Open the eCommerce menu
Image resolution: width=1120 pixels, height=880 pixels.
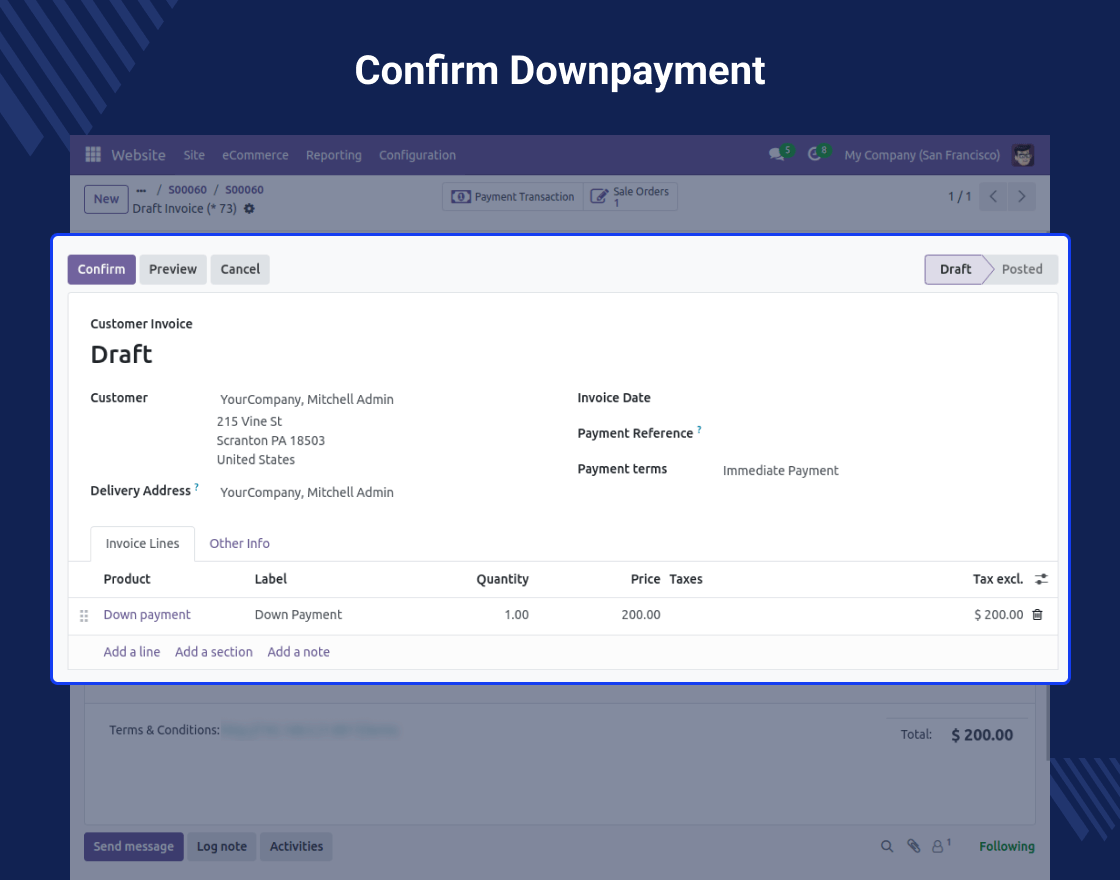point(255,155)
